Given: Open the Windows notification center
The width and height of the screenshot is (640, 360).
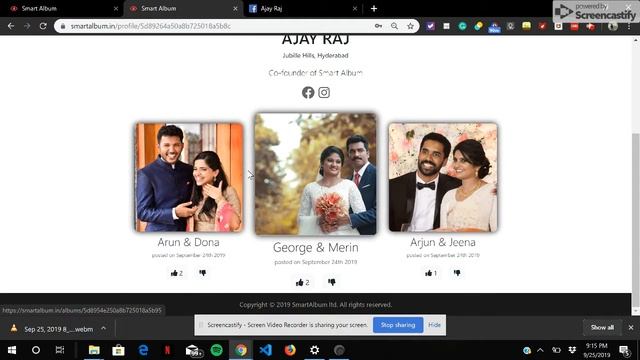Looking at the screenshot, I should pyautogui.click(x=624, y=350).
